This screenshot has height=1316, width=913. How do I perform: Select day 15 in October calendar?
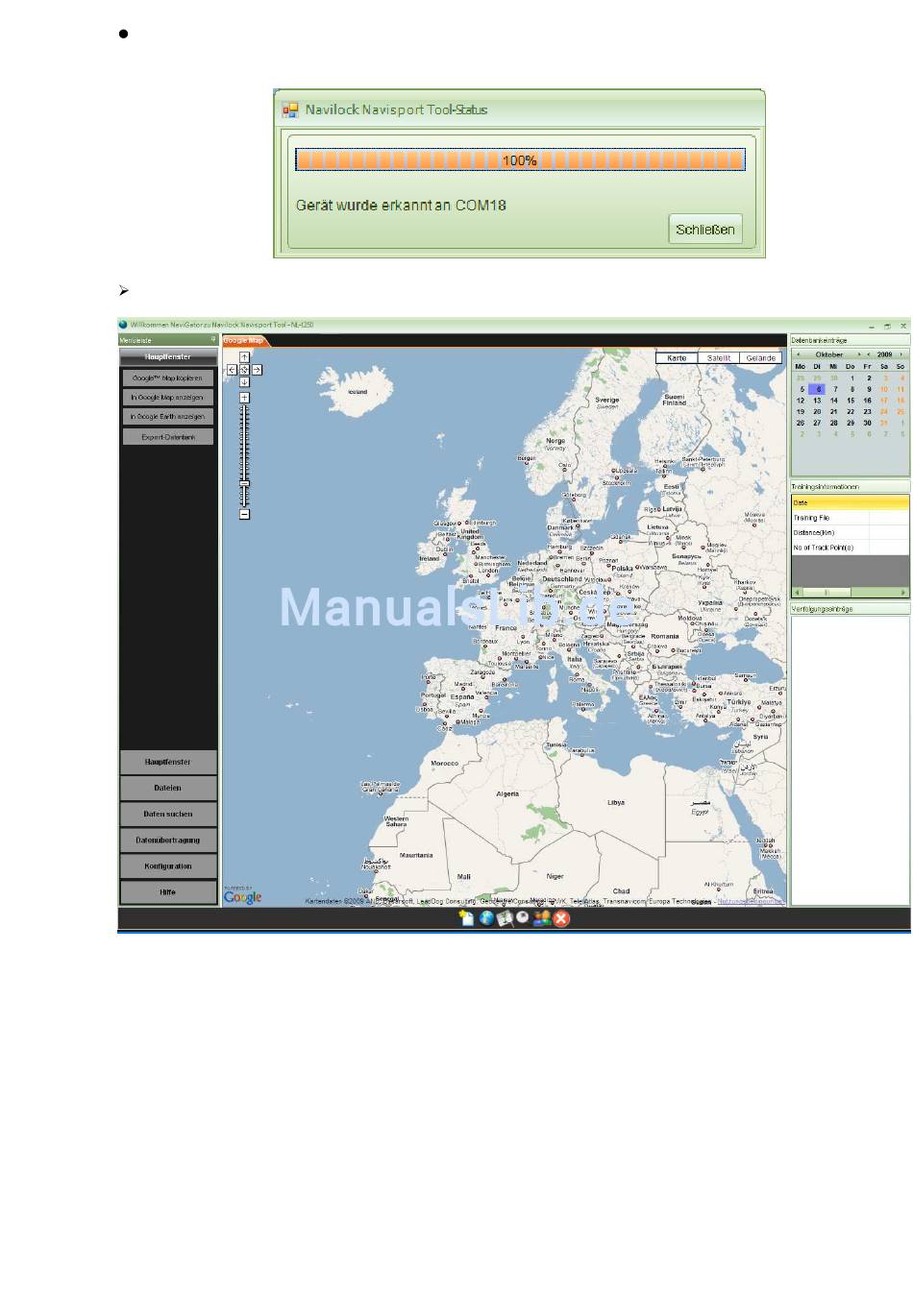click(x=851, y=401)
